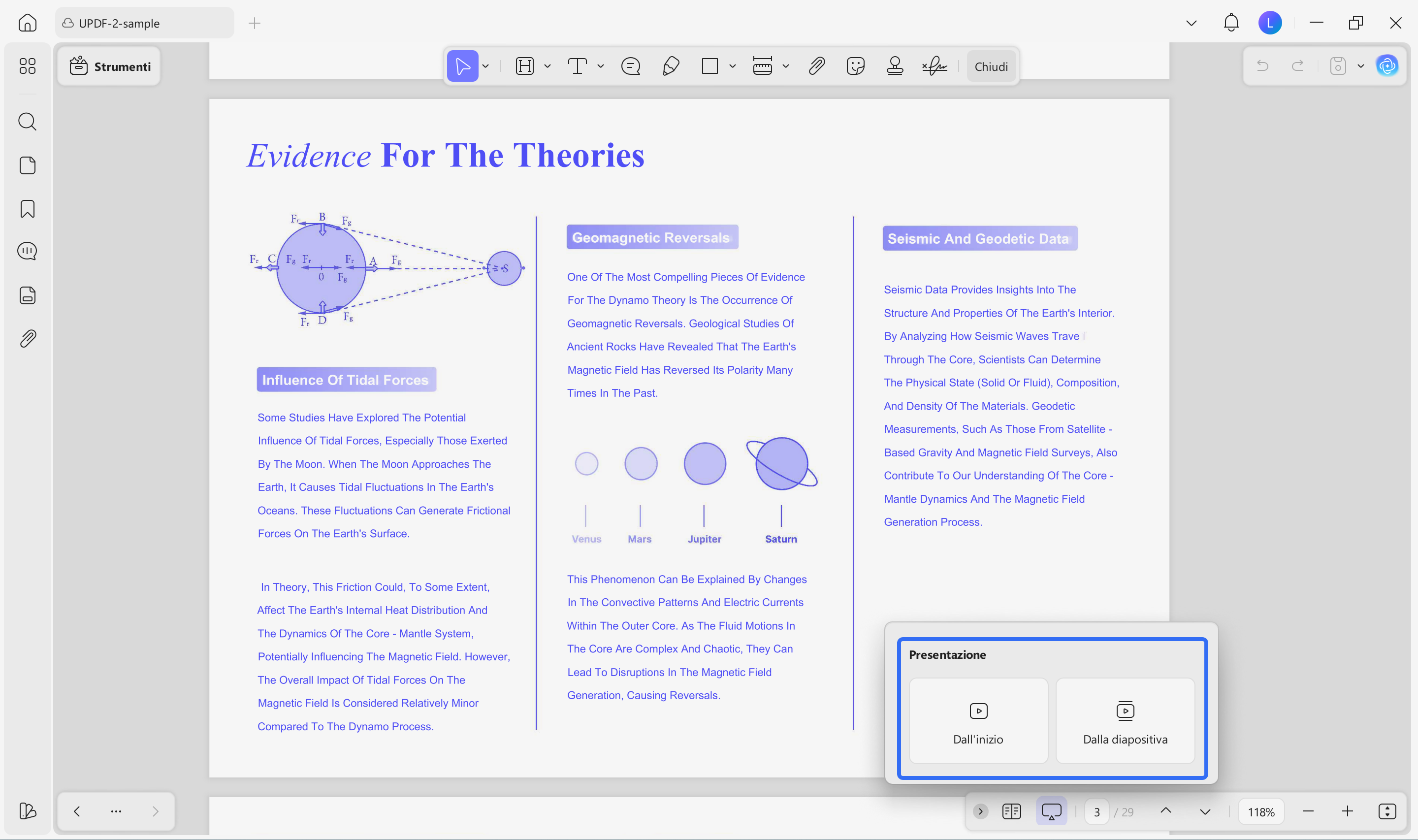Go to next page with down chevron
1418x840 pixels.
coord(1205,811)
